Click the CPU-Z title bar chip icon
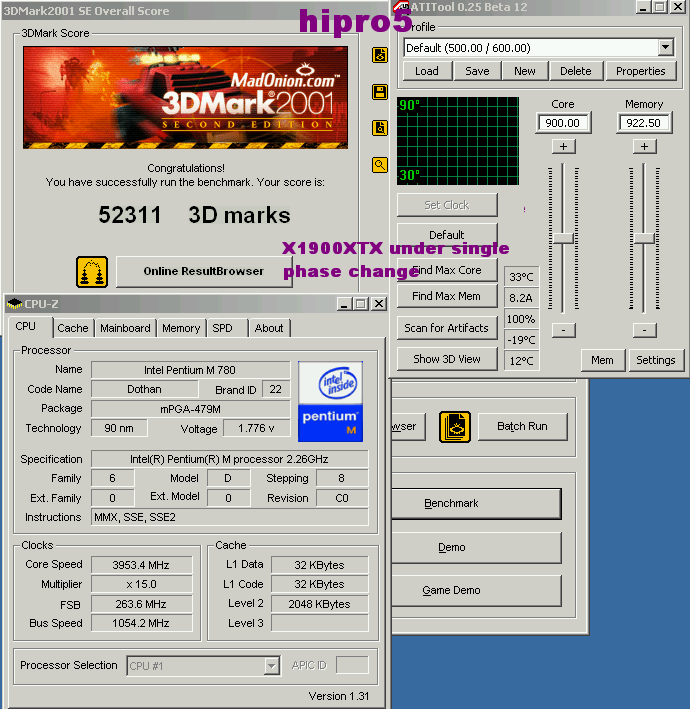690x709 pixels. pyautogui.click(x=14, y=303)
